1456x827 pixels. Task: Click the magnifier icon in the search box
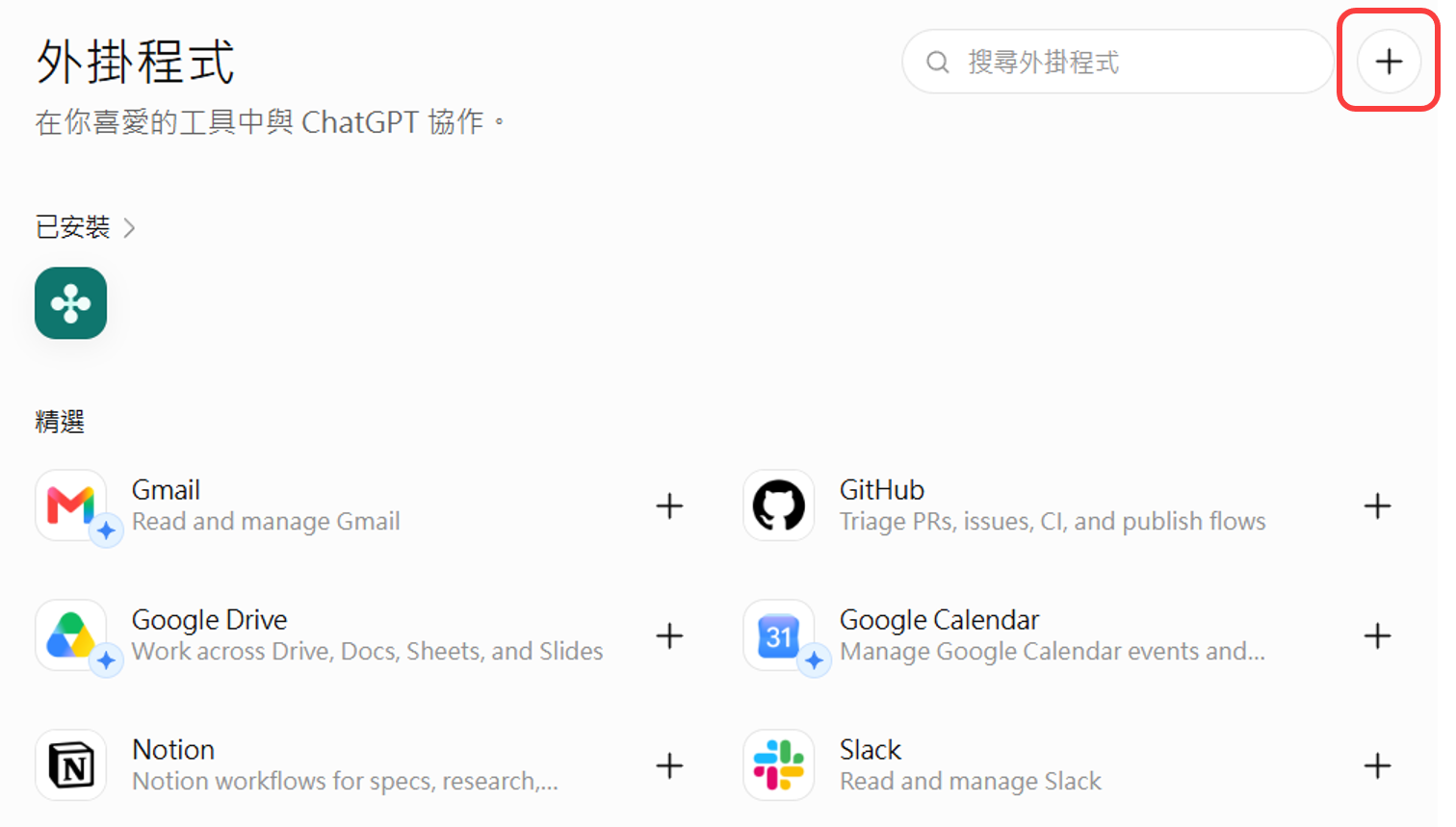click(937, 63)
